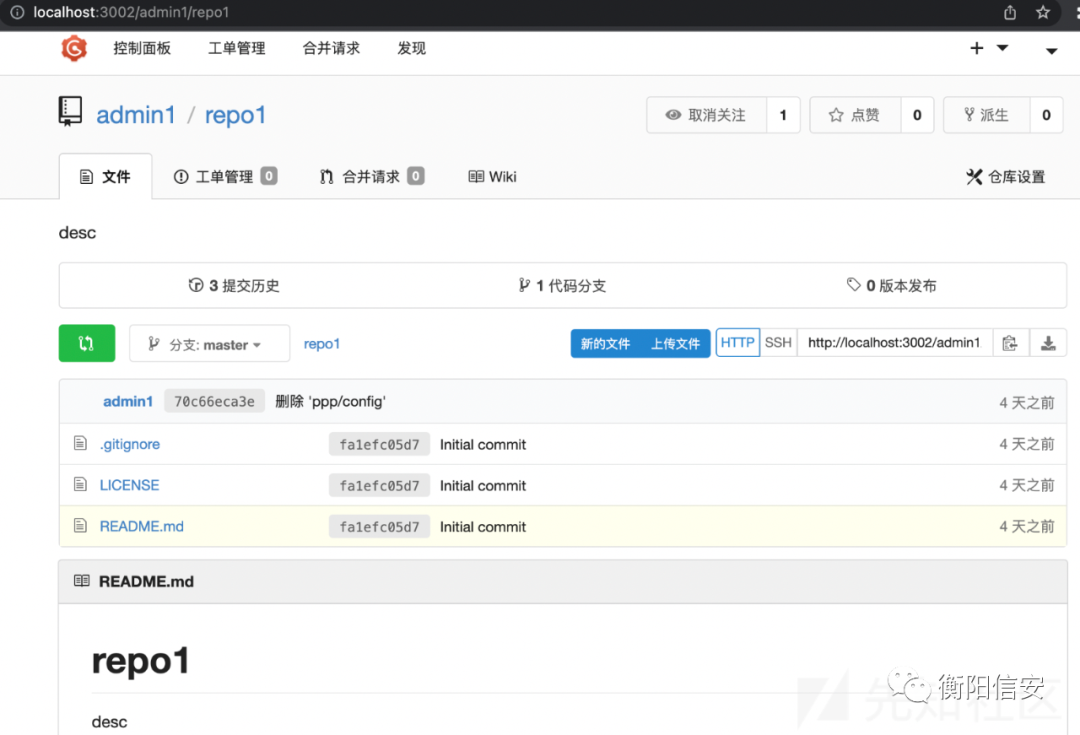
Task: Open the 控制面板 dashboard menu
Action: click(142, 48)
